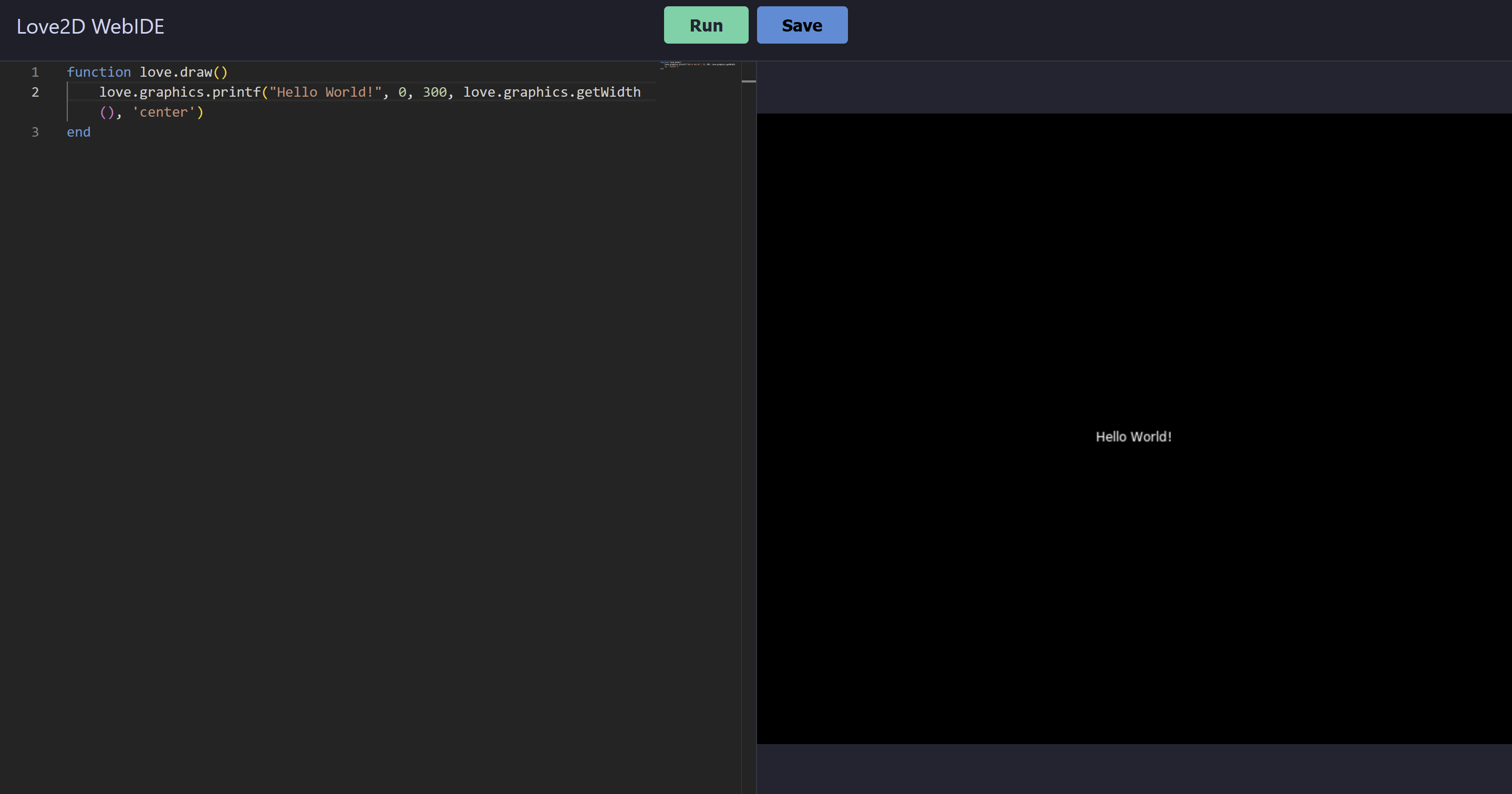Click the "Hello World!" string in code
The width and height of the screenshot is (1512, 794).
[325, 92]
